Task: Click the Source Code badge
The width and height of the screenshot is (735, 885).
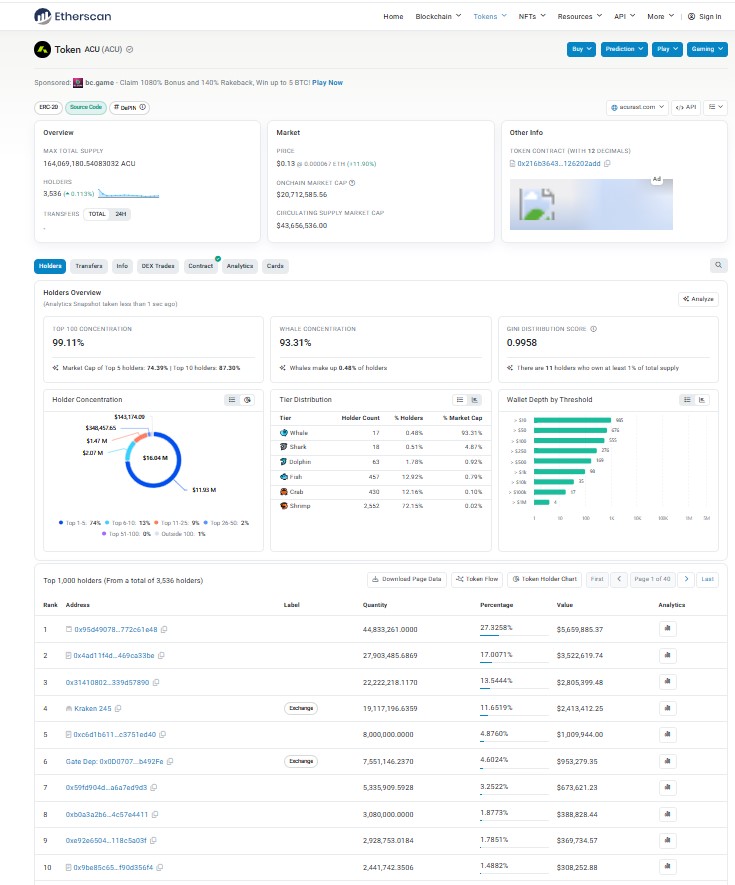Action: click(86, 107)
